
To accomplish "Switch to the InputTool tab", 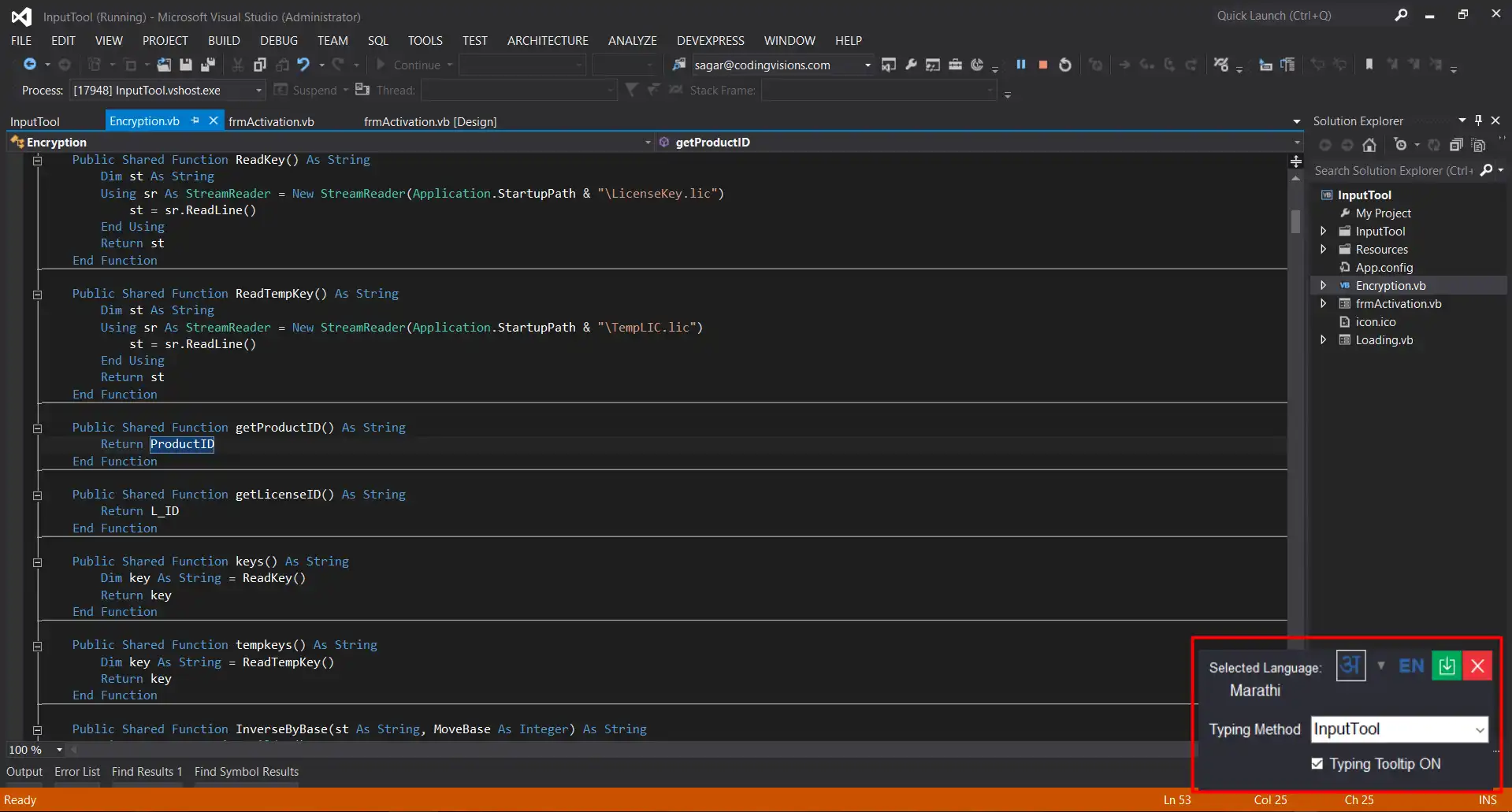I will (x=35, y=121).
